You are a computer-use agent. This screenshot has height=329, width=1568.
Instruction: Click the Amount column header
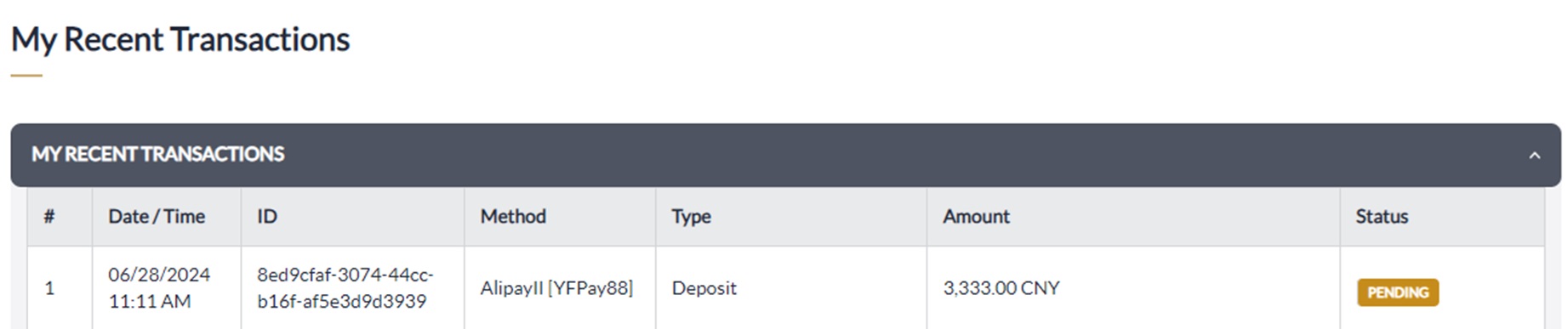click(976, 217)
